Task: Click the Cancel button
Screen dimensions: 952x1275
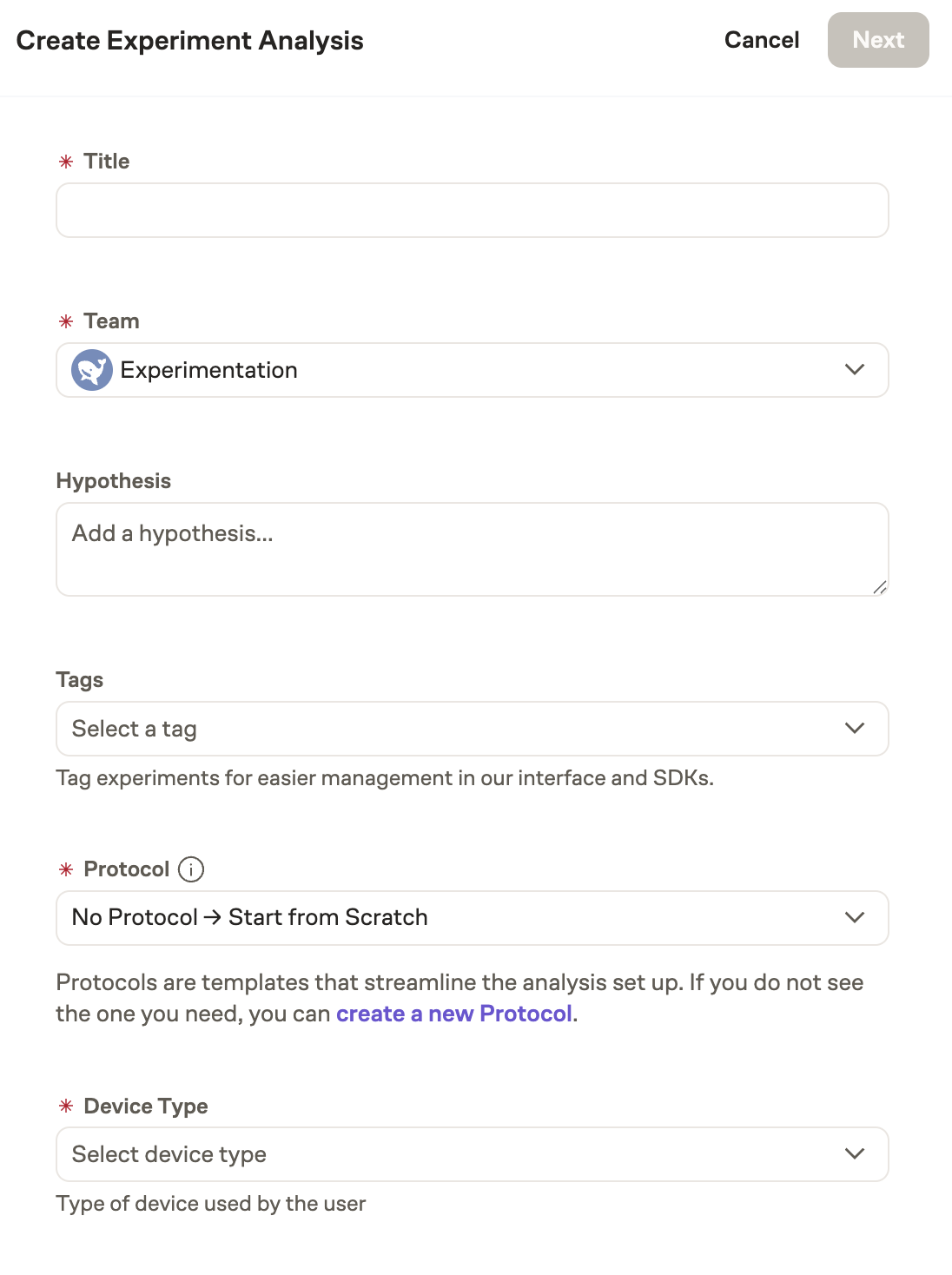Action: (x=761, y=40)
